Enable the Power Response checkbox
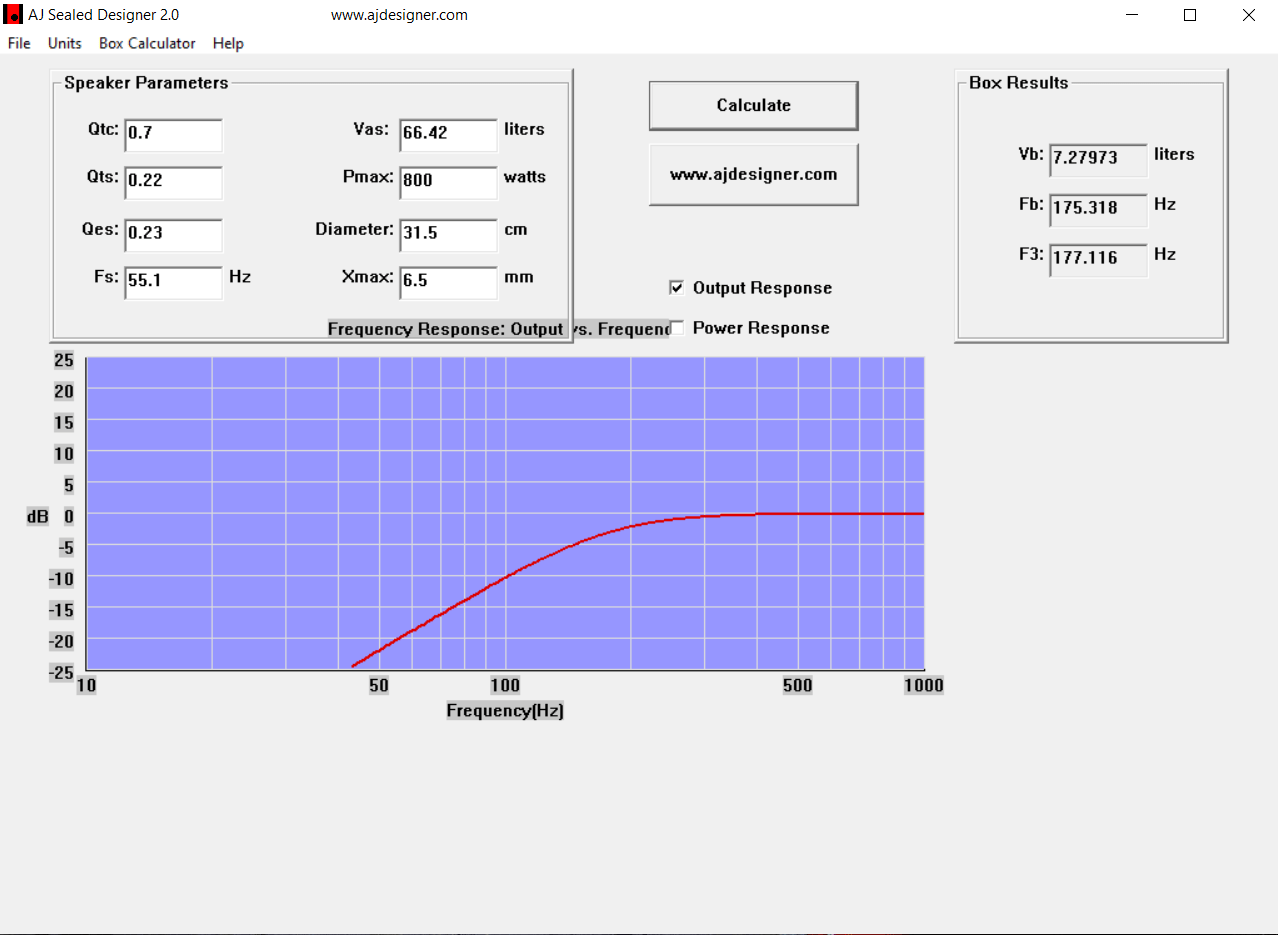This screenshot has width=1278, height=935. click(x=677, y=328)
